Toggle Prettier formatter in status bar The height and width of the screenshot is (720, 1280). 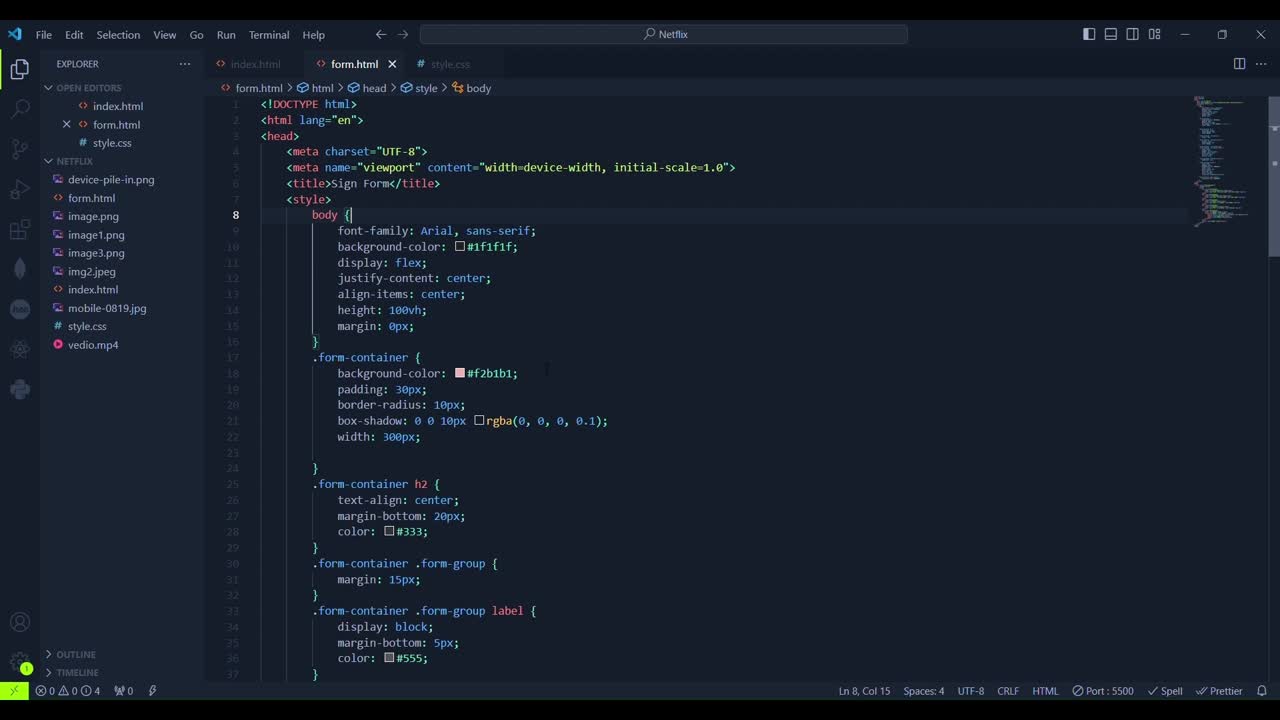click(x=1219, y=691)
